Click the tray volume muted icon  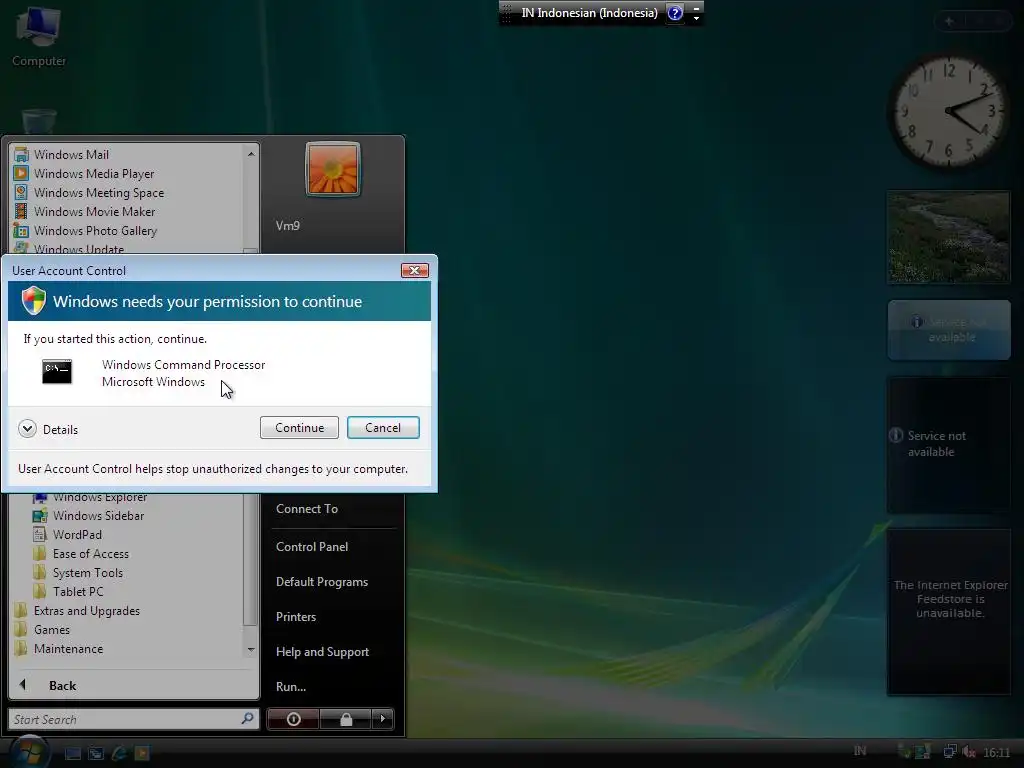pyautogui.click(x=969, y=752)
